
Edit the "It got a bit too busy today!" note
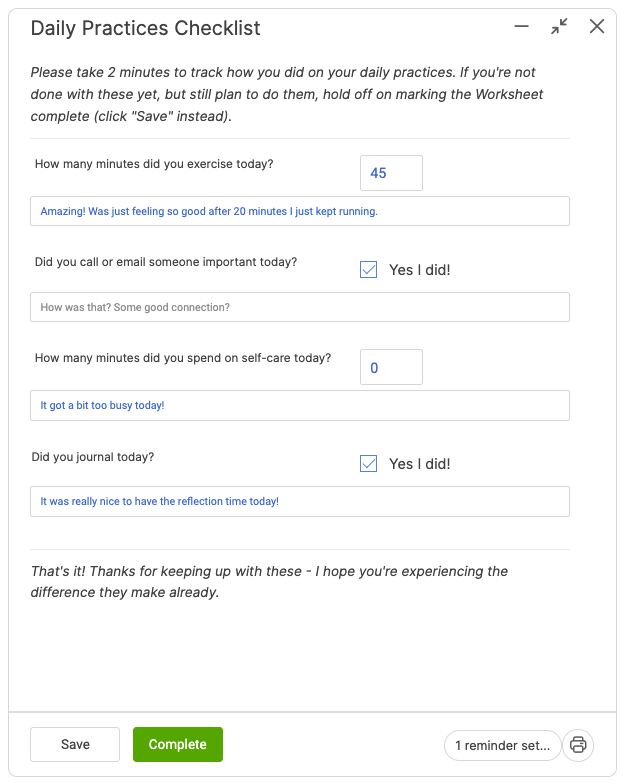click(299, 405)
